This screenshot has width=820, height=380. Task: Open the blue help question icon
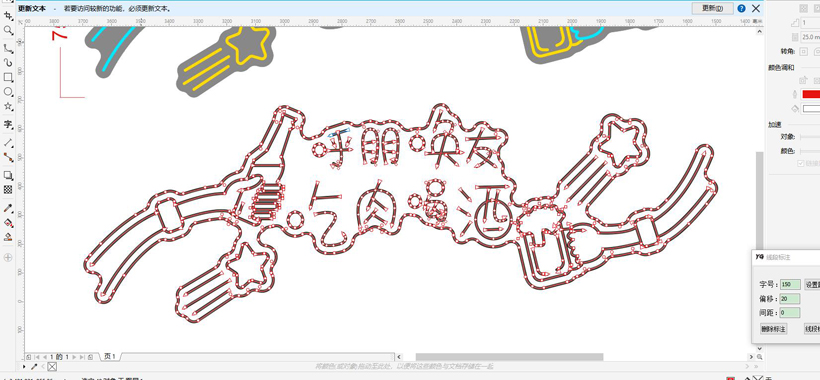click(741, 8)
